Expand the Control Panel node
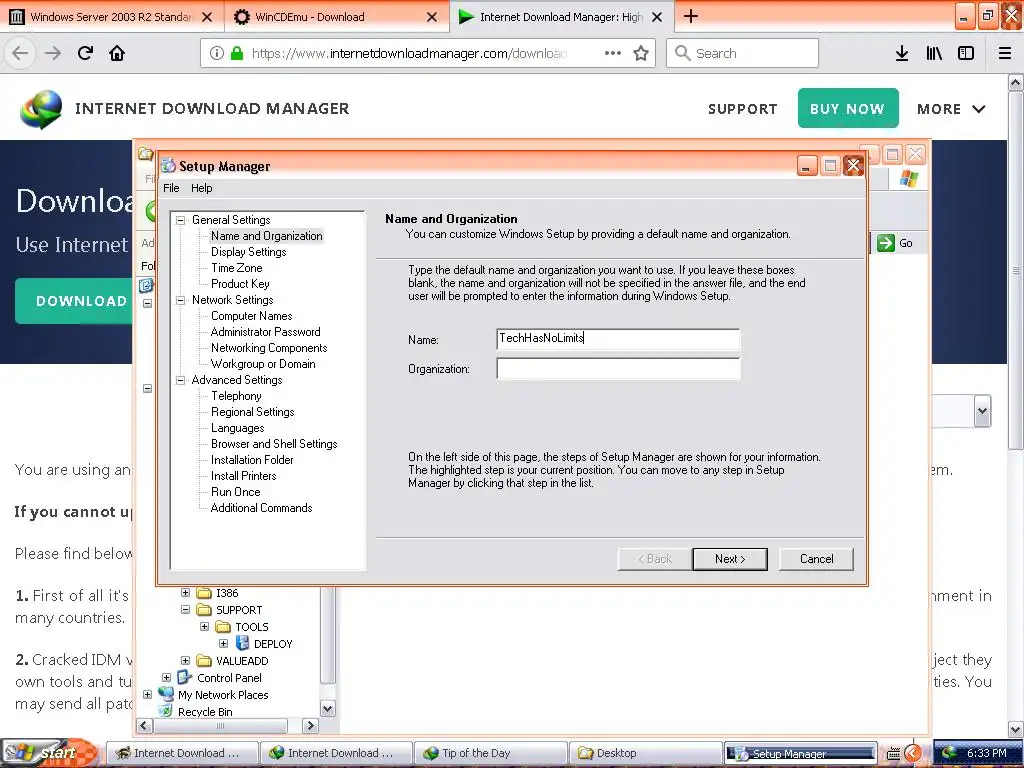The width and height of the screenshot is (1024, 768). click(167, 677)
